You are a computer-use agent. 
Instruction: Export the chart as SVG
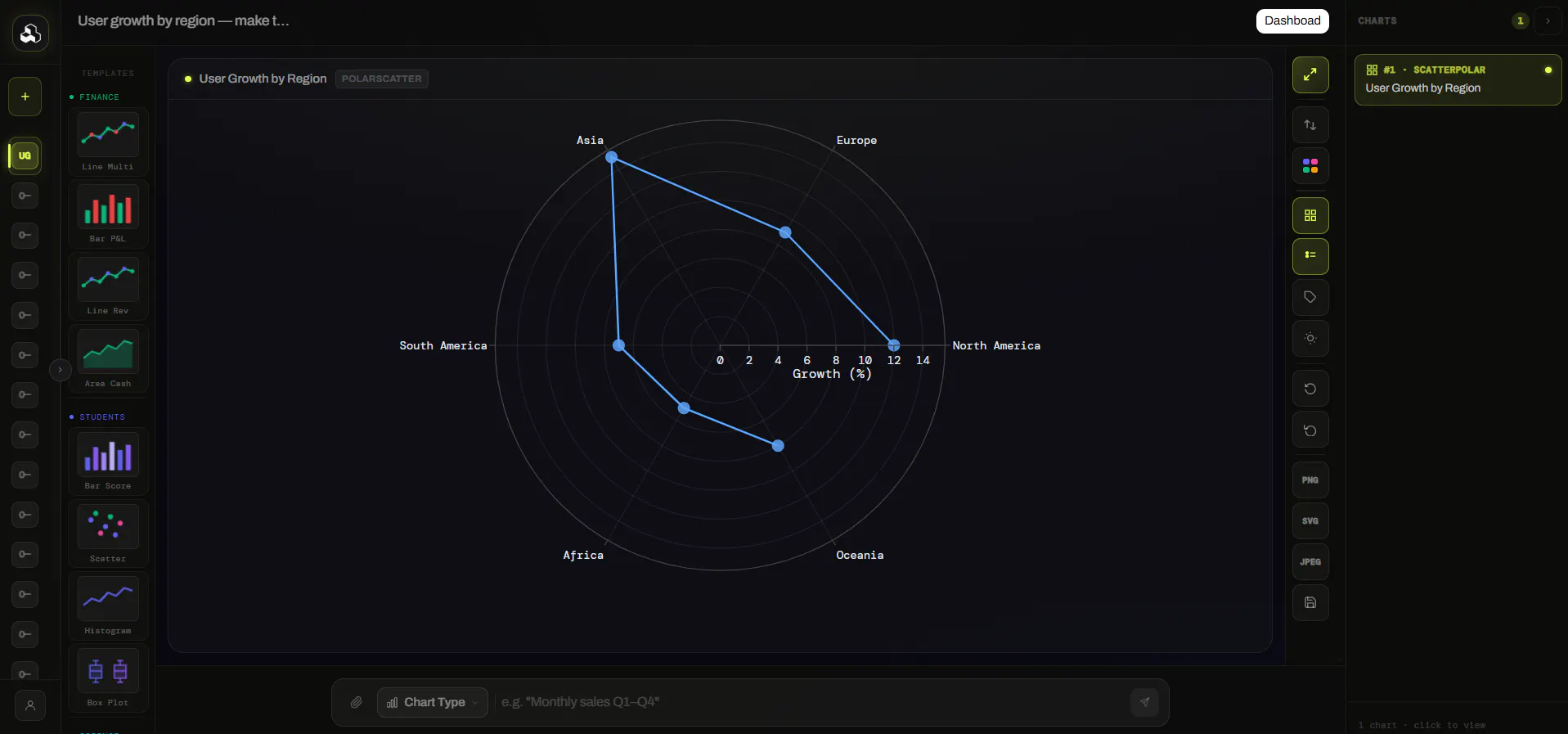pyautogui.click(x=1310, y=521)
